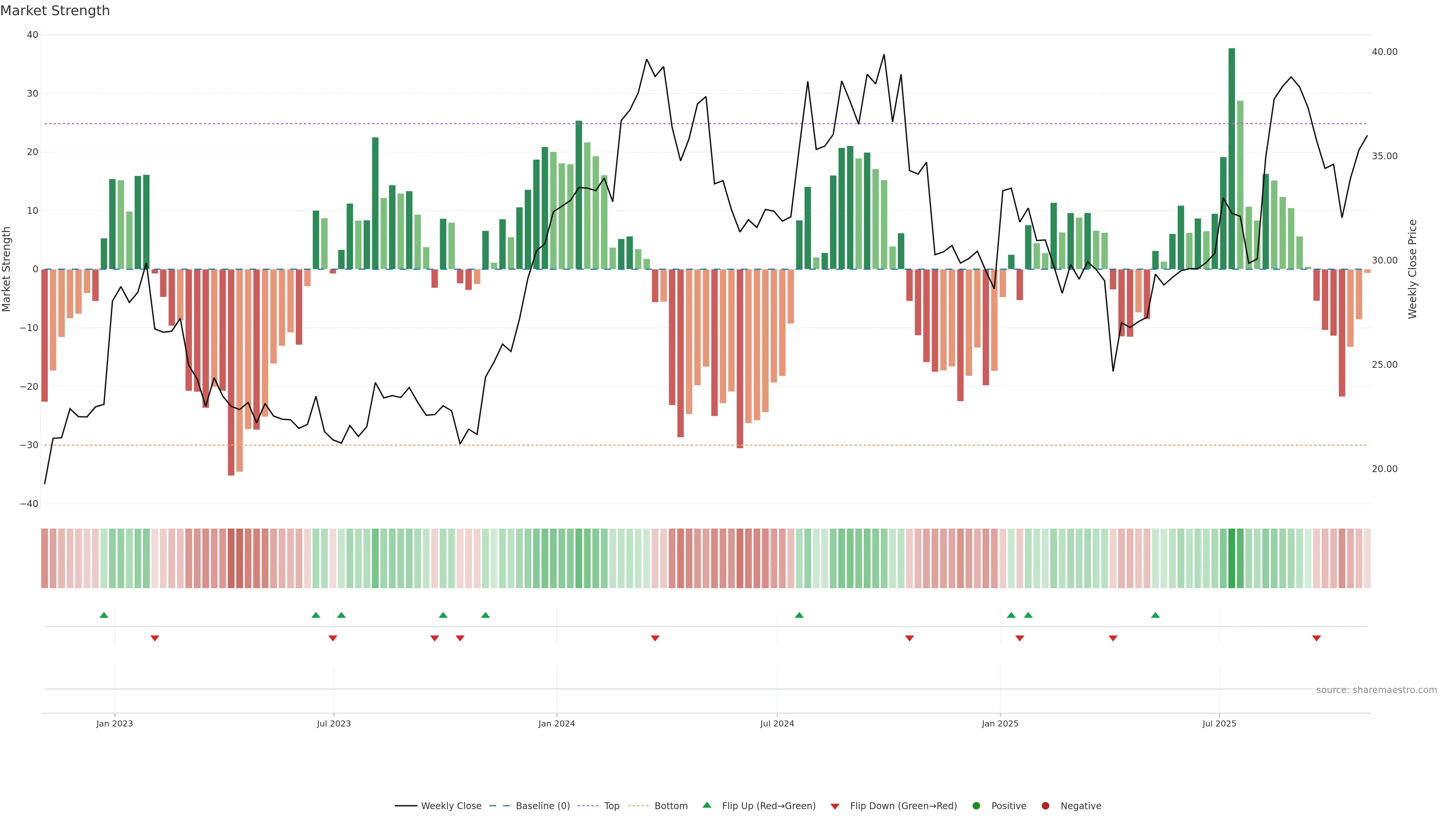Click the Flip Up green triangle legend icon
The width and height of the screenshot is (1456, 819).
[x=706, y=805]
